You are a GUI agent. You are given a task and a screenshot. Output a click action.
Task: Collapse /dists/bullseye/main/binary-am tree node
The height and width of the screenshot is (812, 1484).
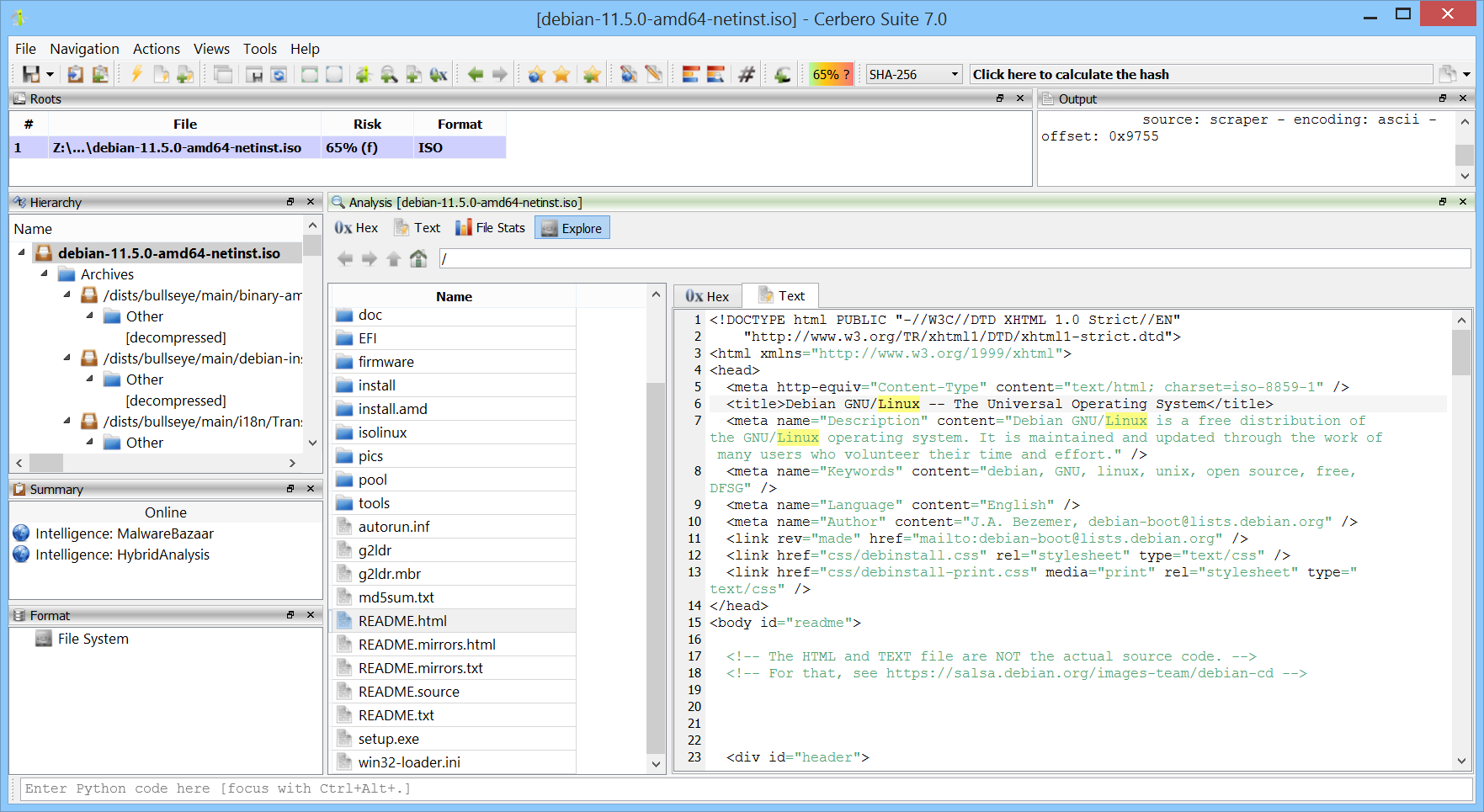pyautogui.click(x=66, y=295)
